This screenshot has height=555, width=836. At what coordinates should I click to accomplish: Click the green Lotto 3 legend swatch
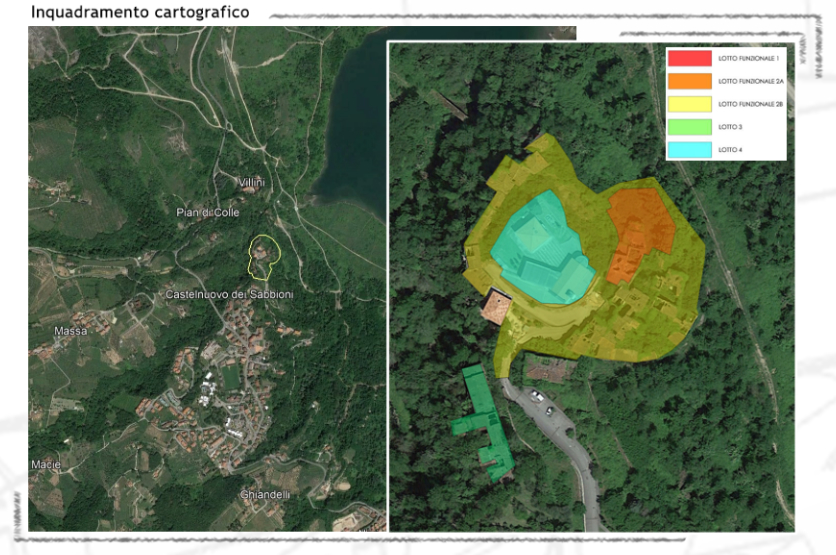689,128
